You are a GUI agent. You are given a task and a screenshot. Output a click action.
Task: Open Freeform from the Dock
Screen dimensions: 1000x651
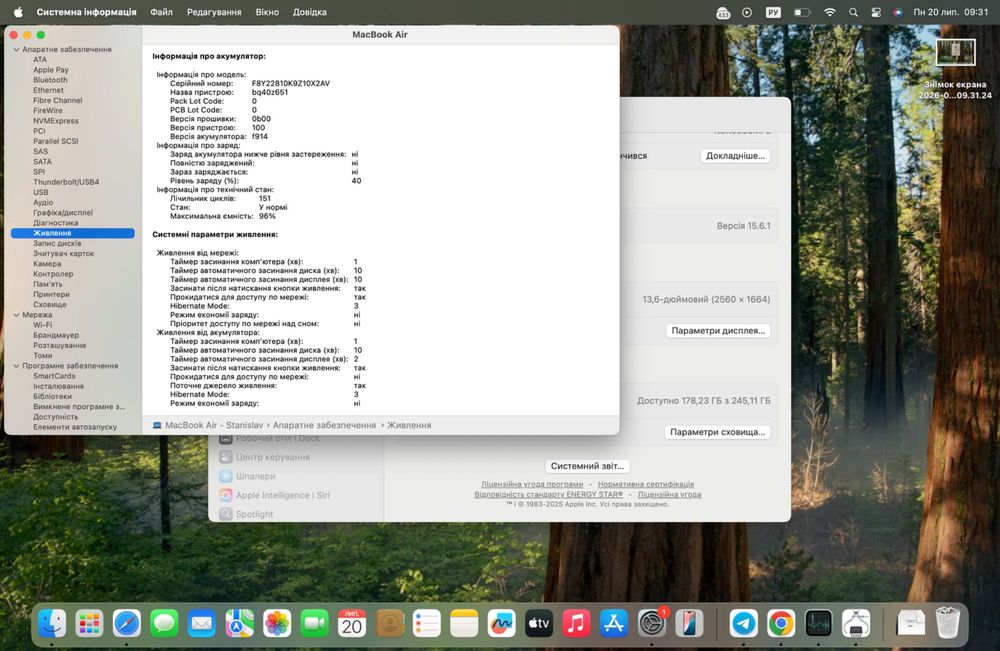(x=501, y=623)
